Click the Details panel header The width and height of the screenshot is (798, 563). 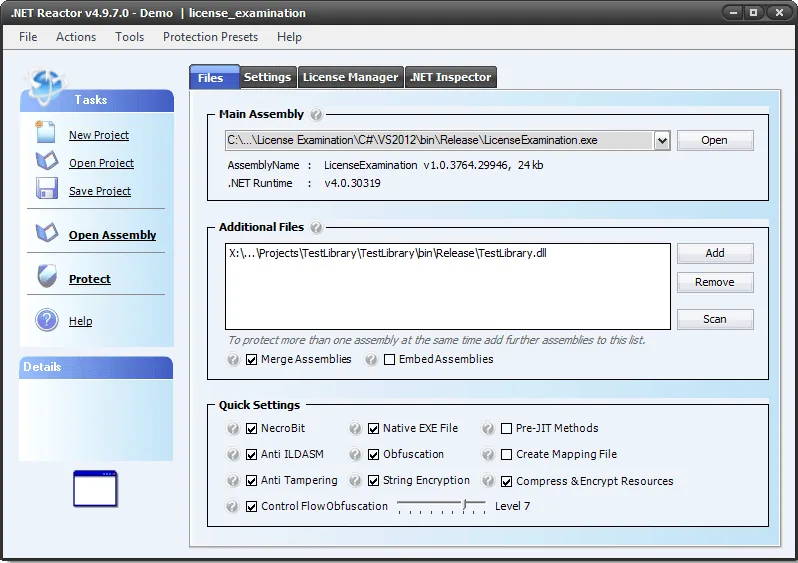[96, 368]
